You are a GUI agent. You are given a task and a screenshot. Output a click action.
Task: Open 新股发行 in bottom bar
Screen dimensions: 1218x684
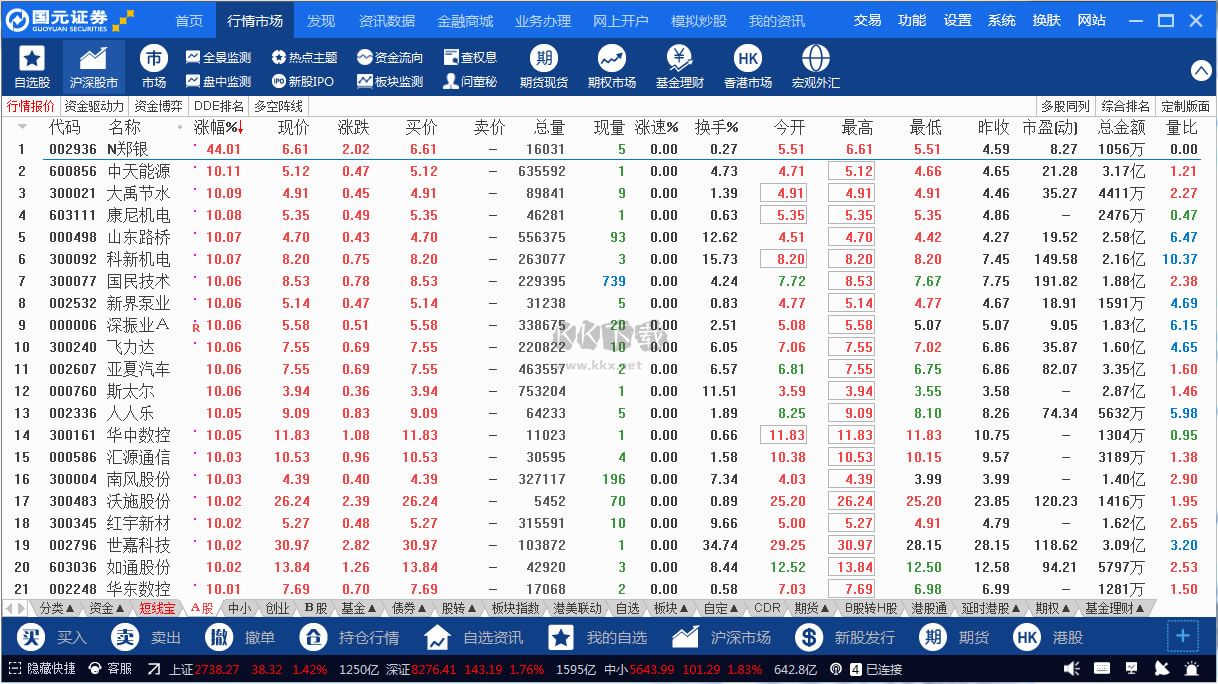coord(845,637)
